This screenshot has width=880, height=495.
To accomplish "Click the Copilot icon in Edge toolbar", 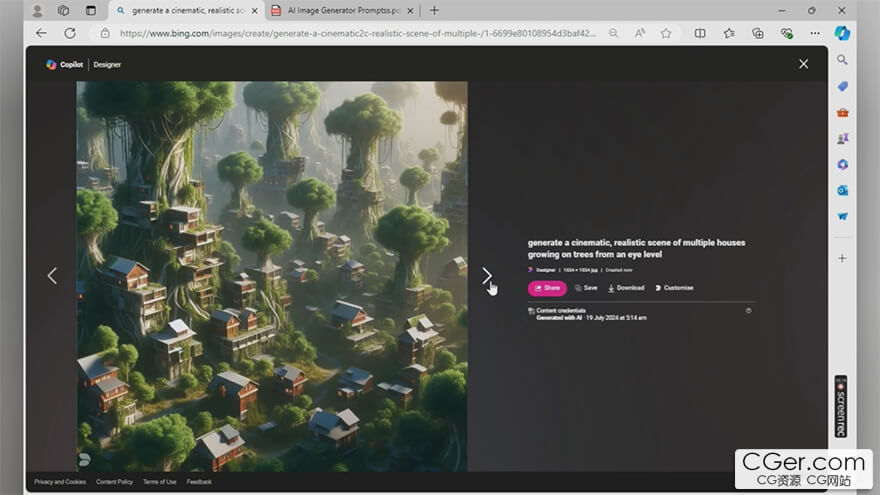I will click(x=842, y=33).
